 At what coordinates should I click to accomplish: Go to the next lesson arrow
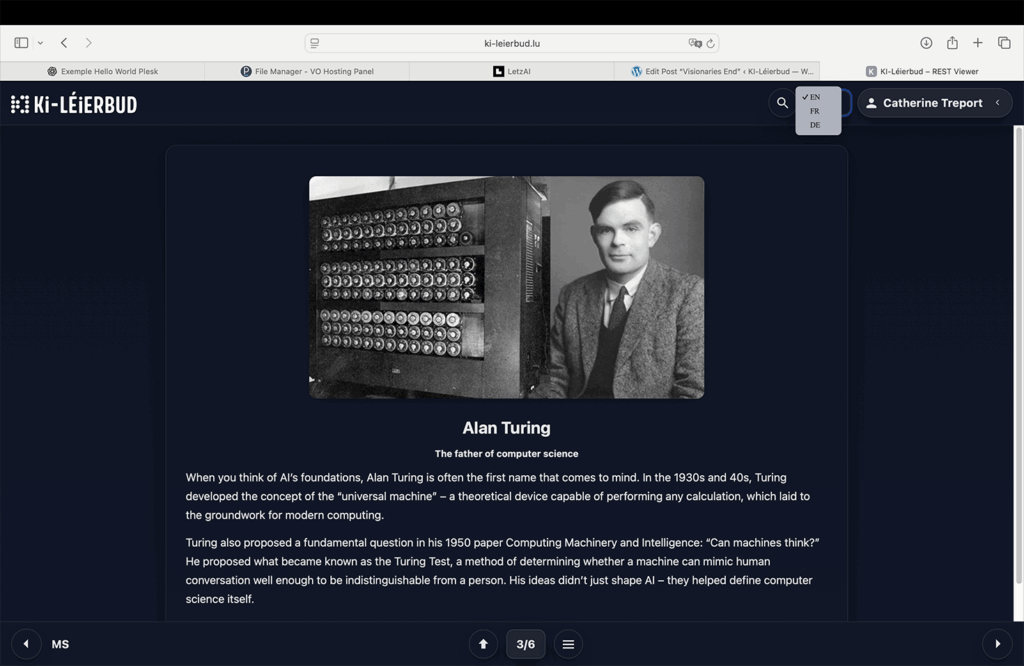[997, 644]
